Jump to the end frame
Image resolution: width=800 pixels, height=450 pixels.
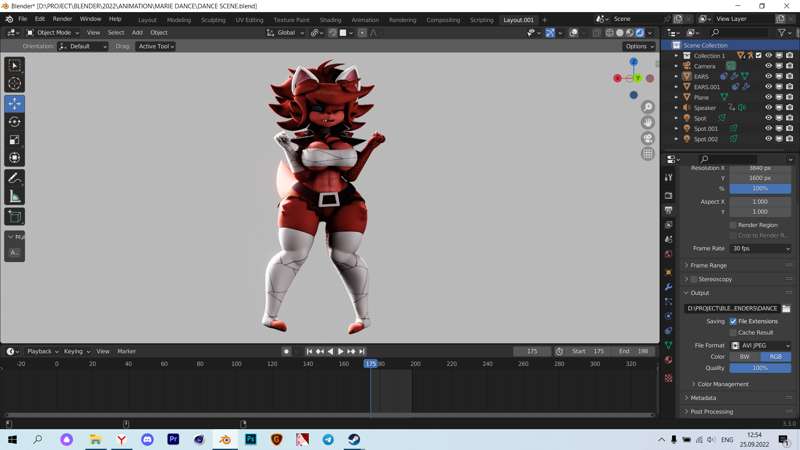[x=362, y=351]
